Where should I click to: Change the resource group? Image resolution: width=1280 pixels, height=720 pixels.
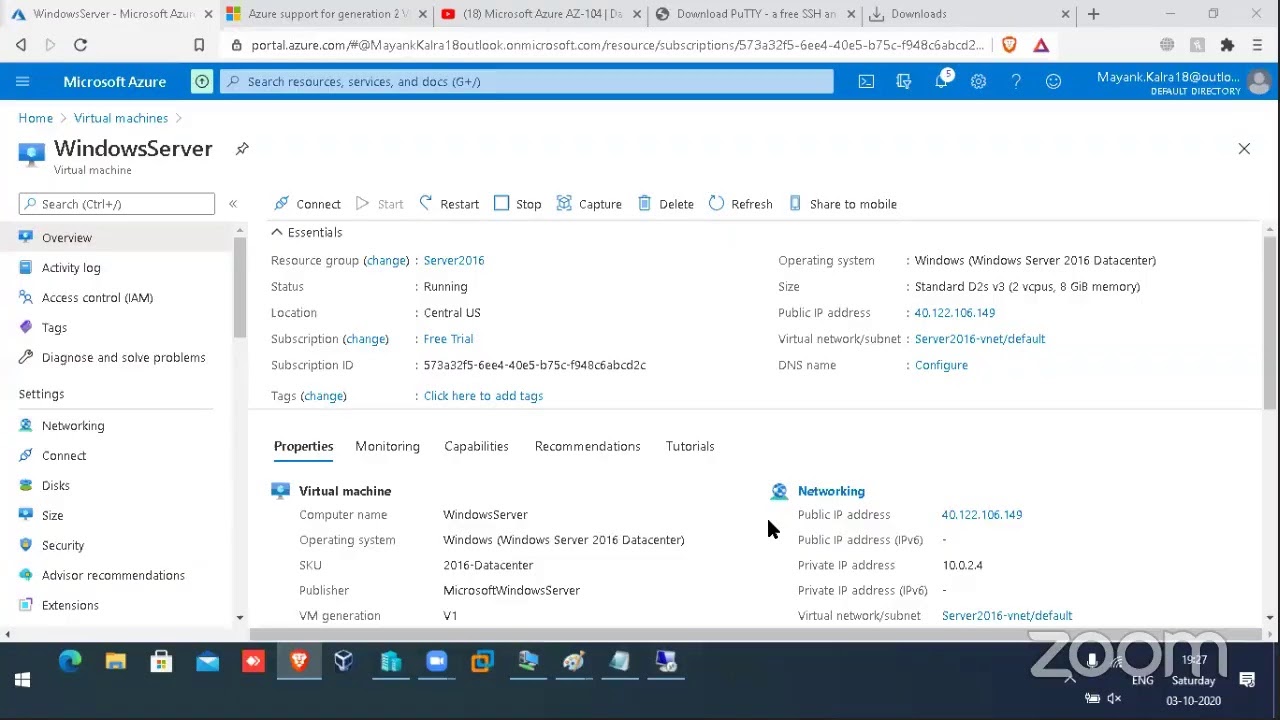tap(386, 260)
